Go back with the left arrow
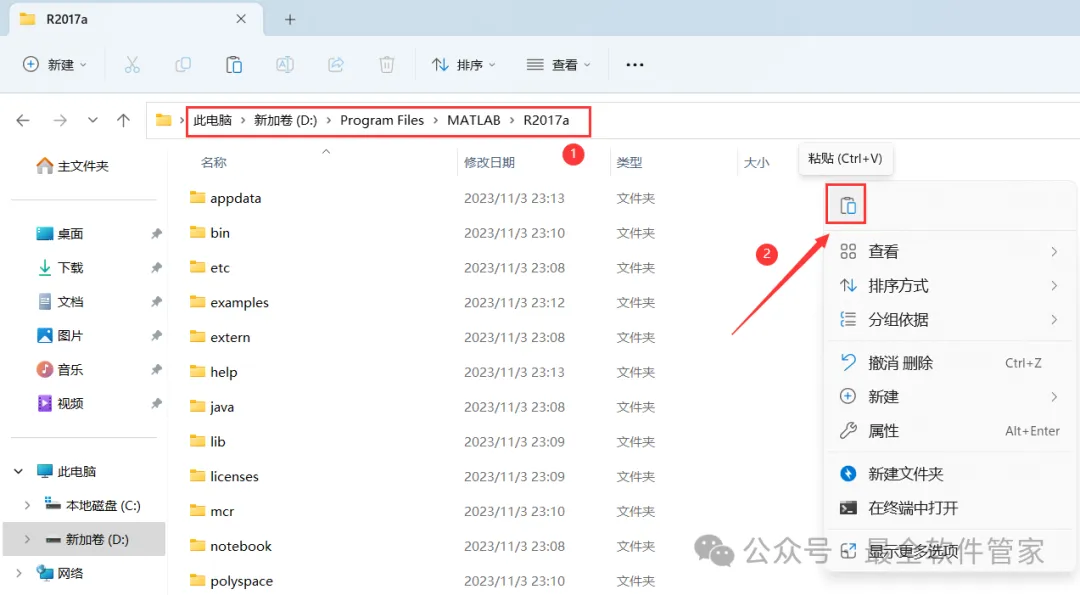 (23, 121)
